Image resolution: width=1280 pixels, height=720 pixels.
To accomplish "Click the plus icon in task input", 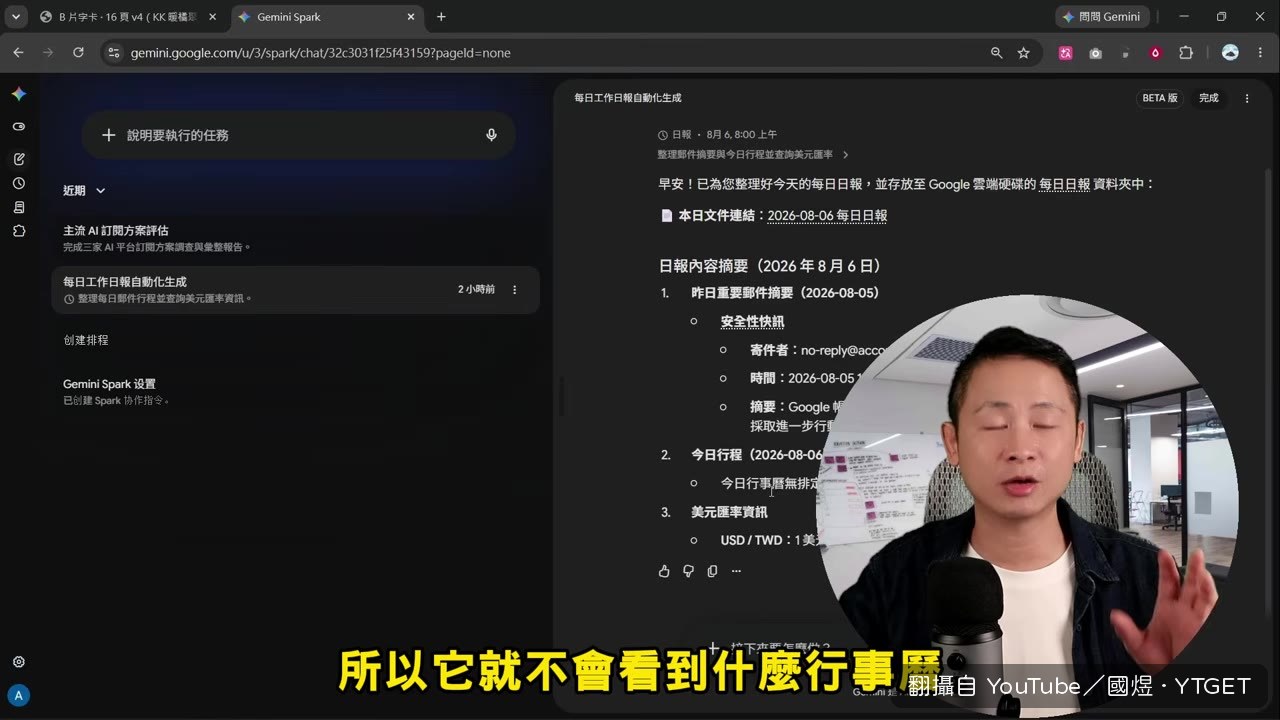I will [x=109, y=135].
